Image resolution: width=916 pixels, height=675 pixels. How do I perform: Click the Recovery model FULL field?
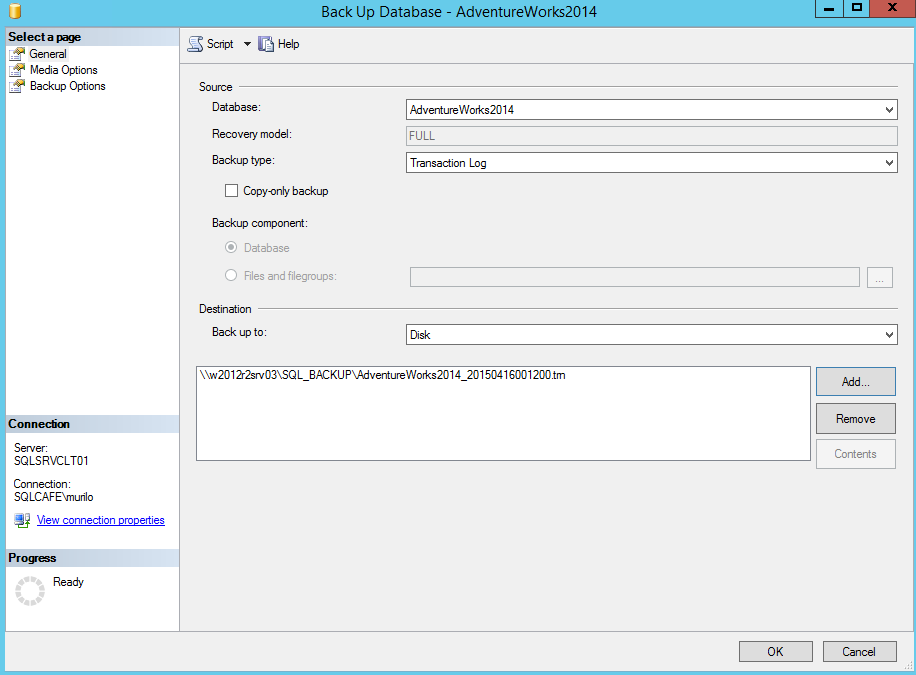click(x=651, y=136)
